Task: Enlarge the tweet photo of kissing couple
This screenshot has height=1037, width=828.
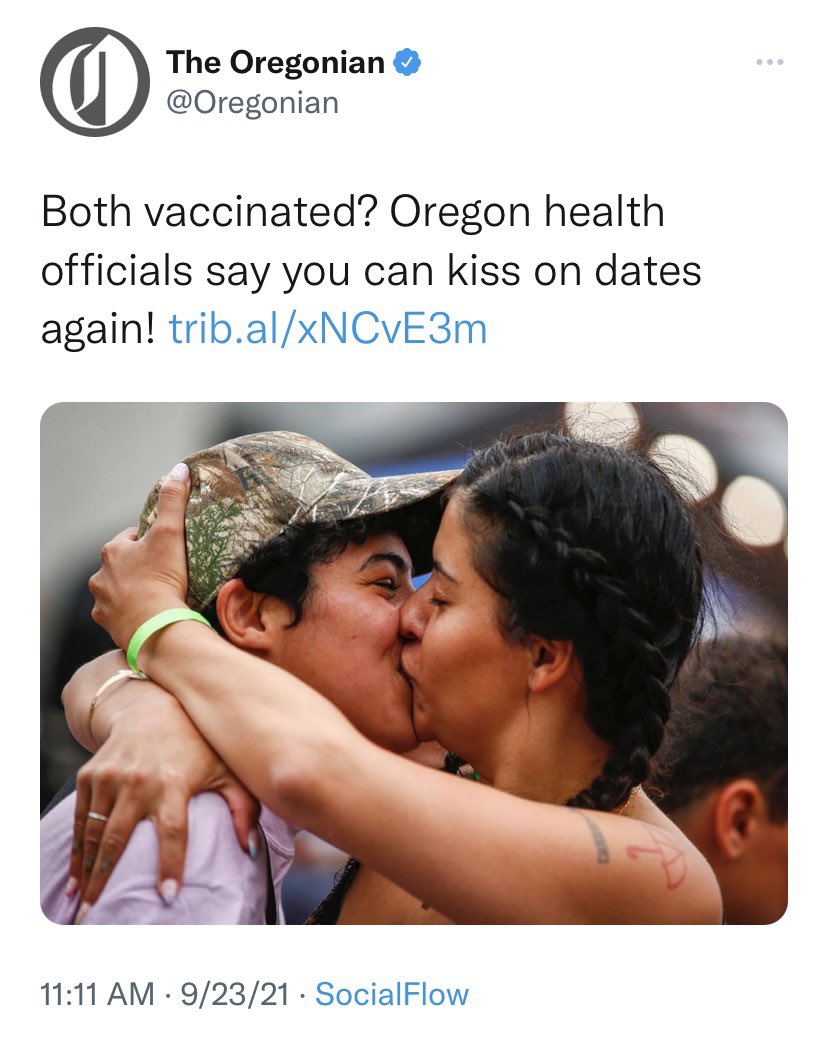Action: [414, 663]
